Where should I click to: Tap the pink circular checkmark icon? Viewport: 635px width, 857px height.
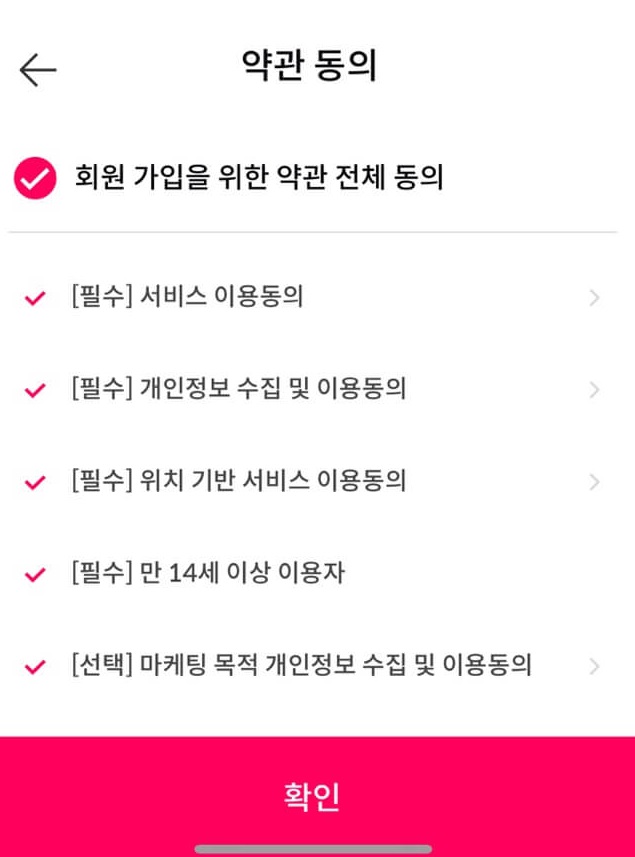point(33,175)
